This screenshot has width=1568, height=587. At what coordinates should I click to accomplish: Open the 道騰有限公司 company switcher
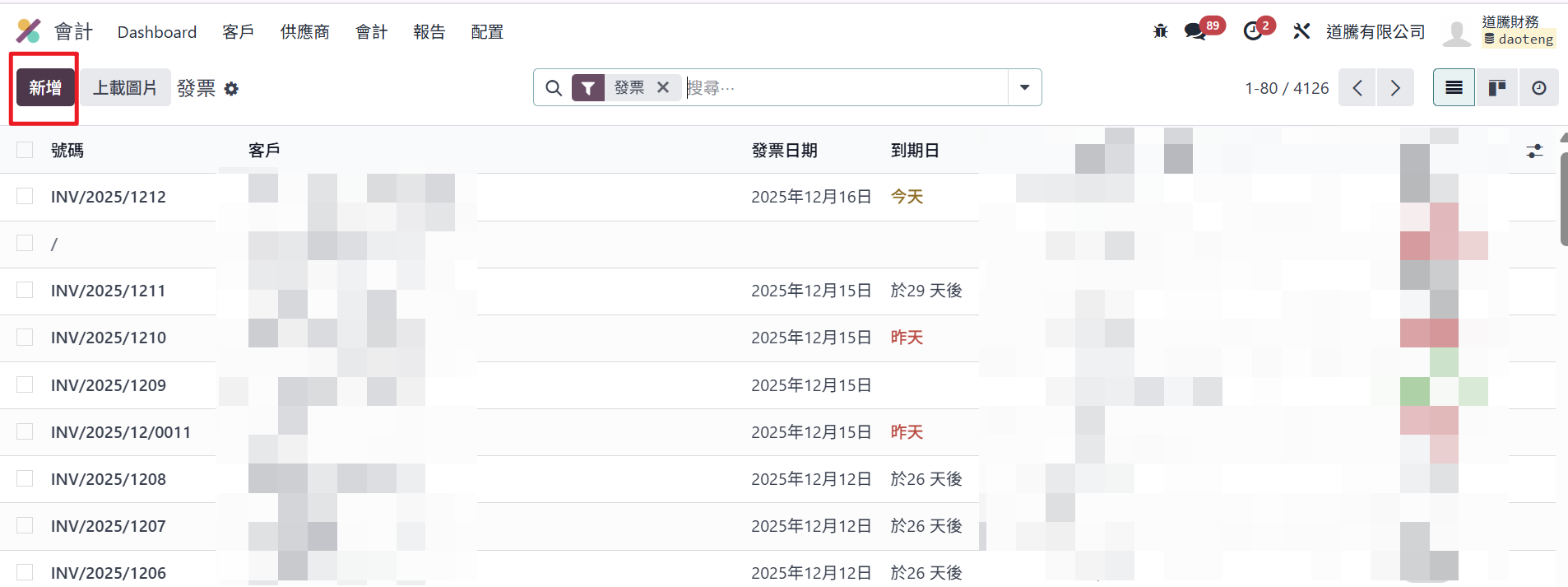1375,31
